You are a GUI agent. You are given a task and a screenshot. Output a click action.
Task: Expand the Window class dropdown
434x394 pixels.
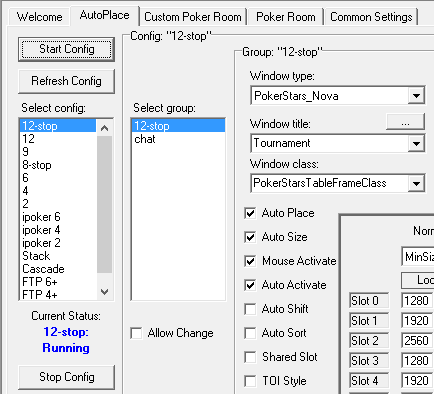coord(416,183)
